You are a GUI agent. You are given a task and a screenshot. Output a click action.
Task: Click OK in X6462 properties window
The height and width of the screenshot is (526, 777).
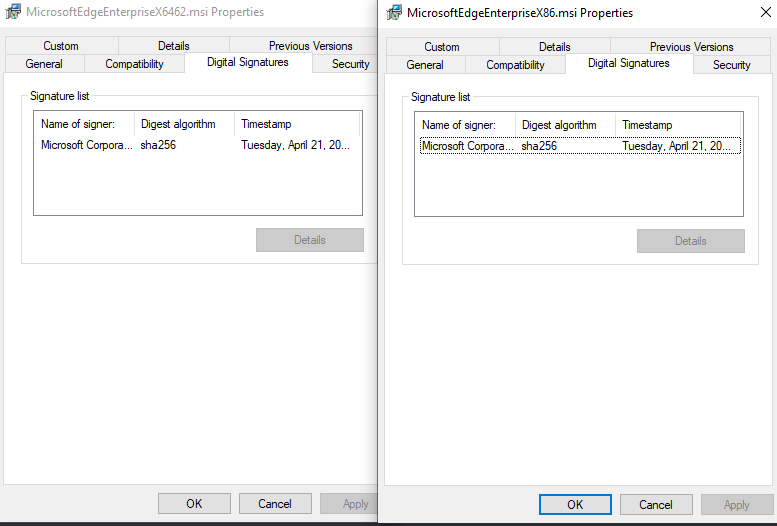[x=194, y=504]
